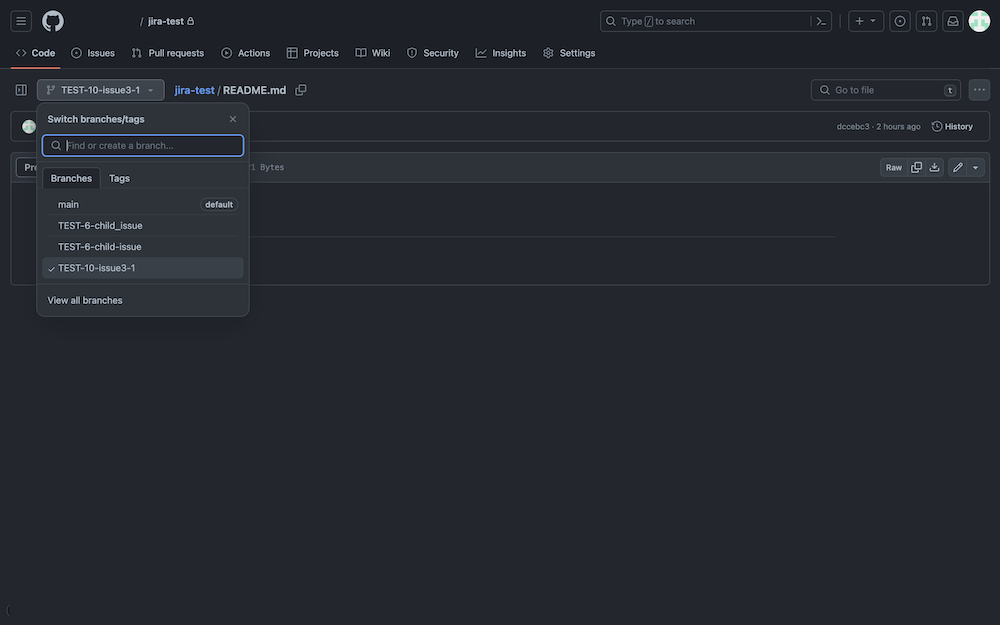Viewport: 1000px width, 625px height.
Task: Open the Issues icon in top header
Action: point(900,21)
